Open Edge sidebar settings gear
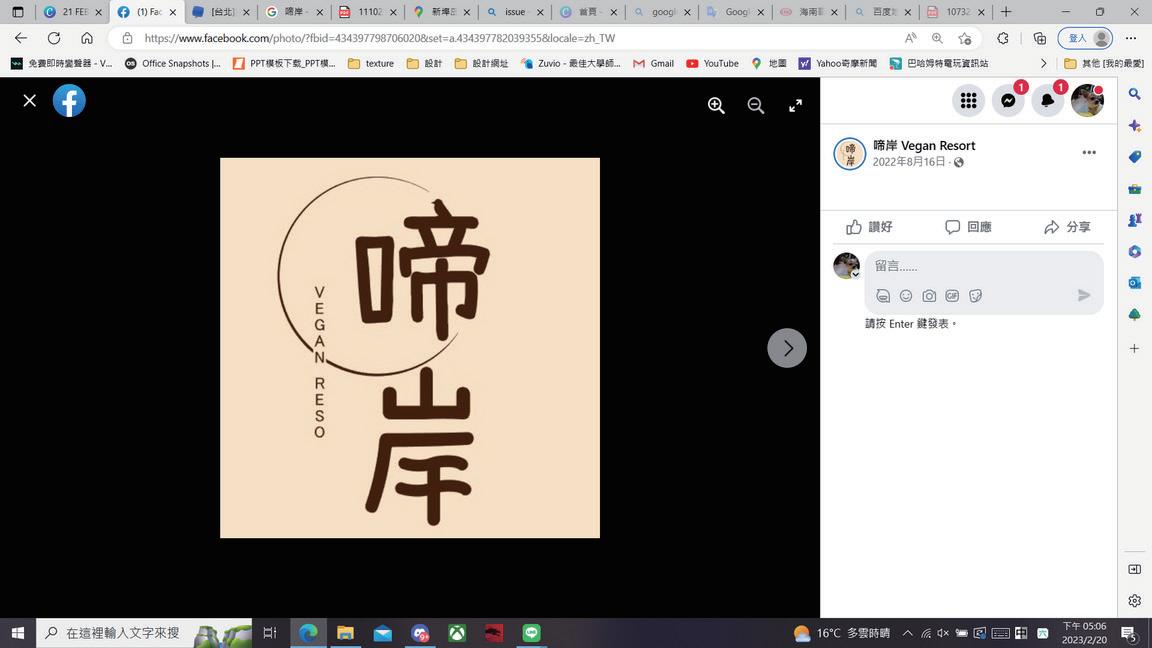Viewport: 1152px width, 648px height. [x=1134, y=600]
